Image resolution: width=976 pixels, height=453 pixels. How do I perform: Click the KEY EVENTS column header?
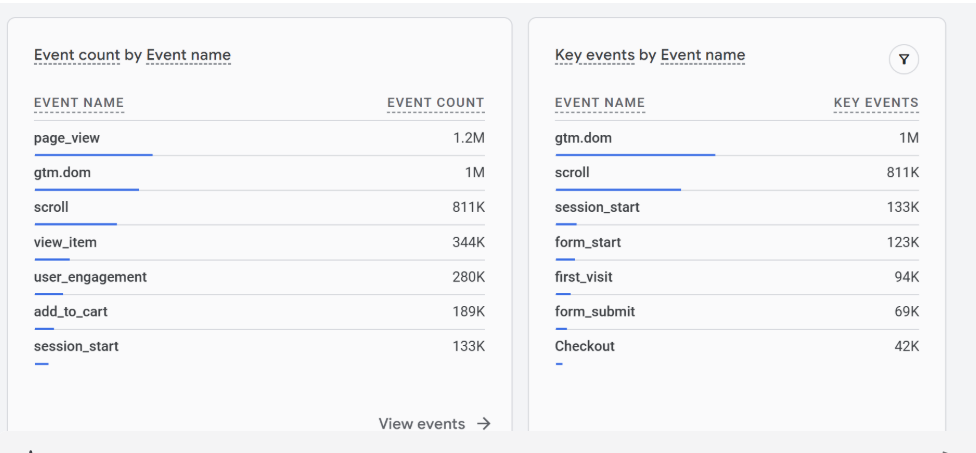876,102
